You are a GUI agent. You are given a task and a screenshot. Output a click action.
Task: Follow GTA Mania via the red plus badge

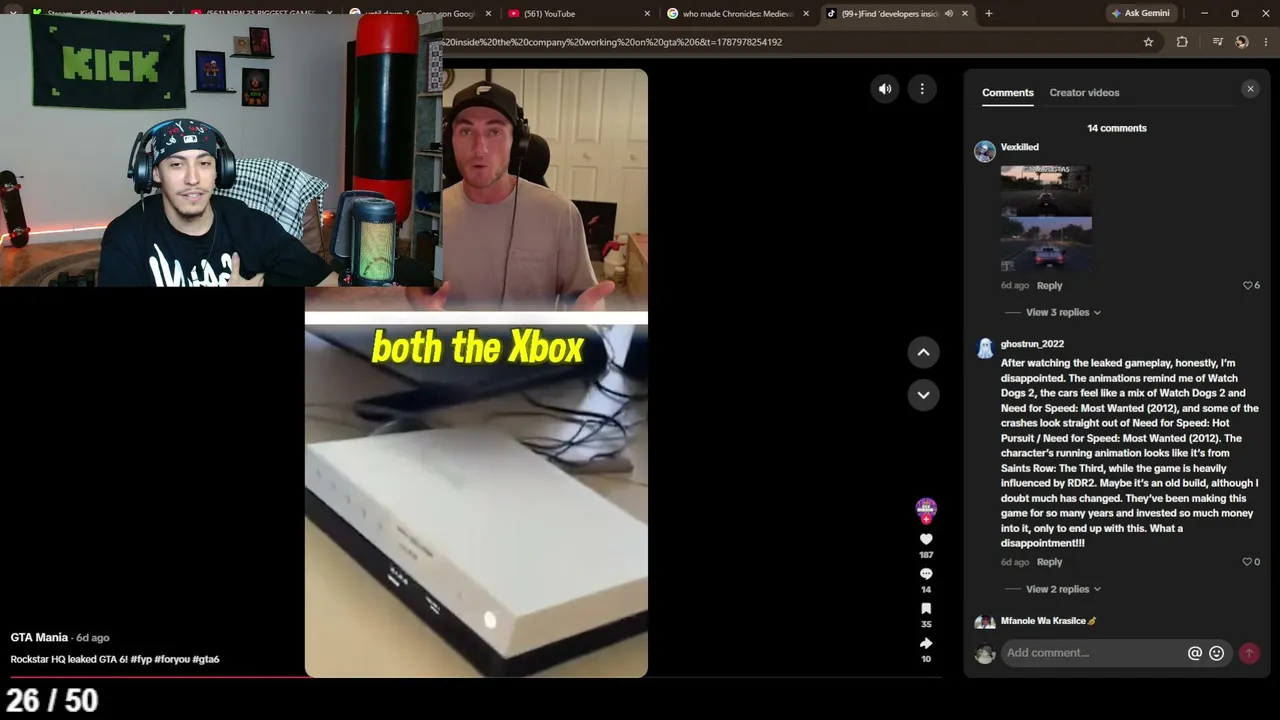point(926,519)
